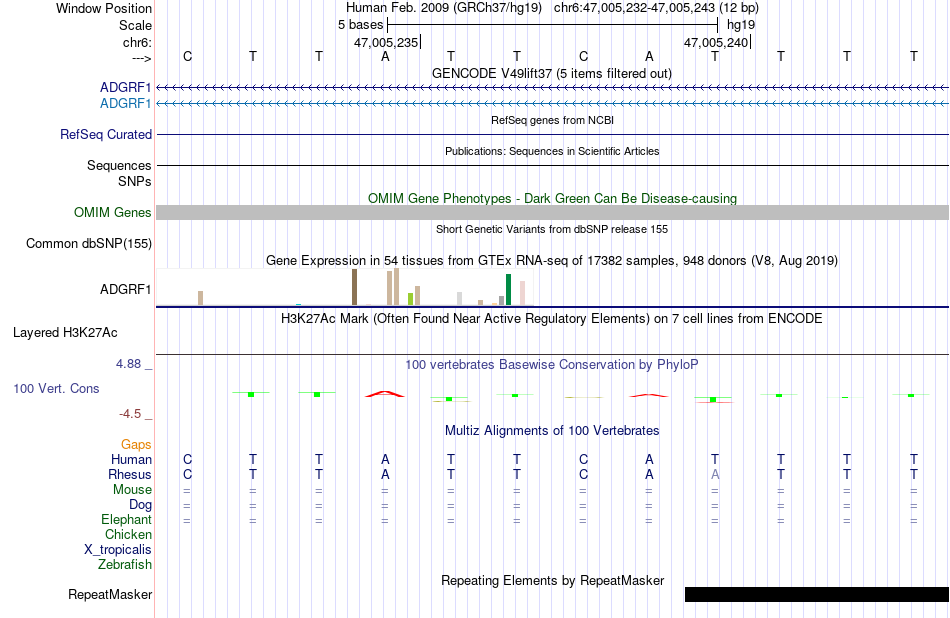
Task: Click the first base C in the sequence row
Action: tap(187, 56)
